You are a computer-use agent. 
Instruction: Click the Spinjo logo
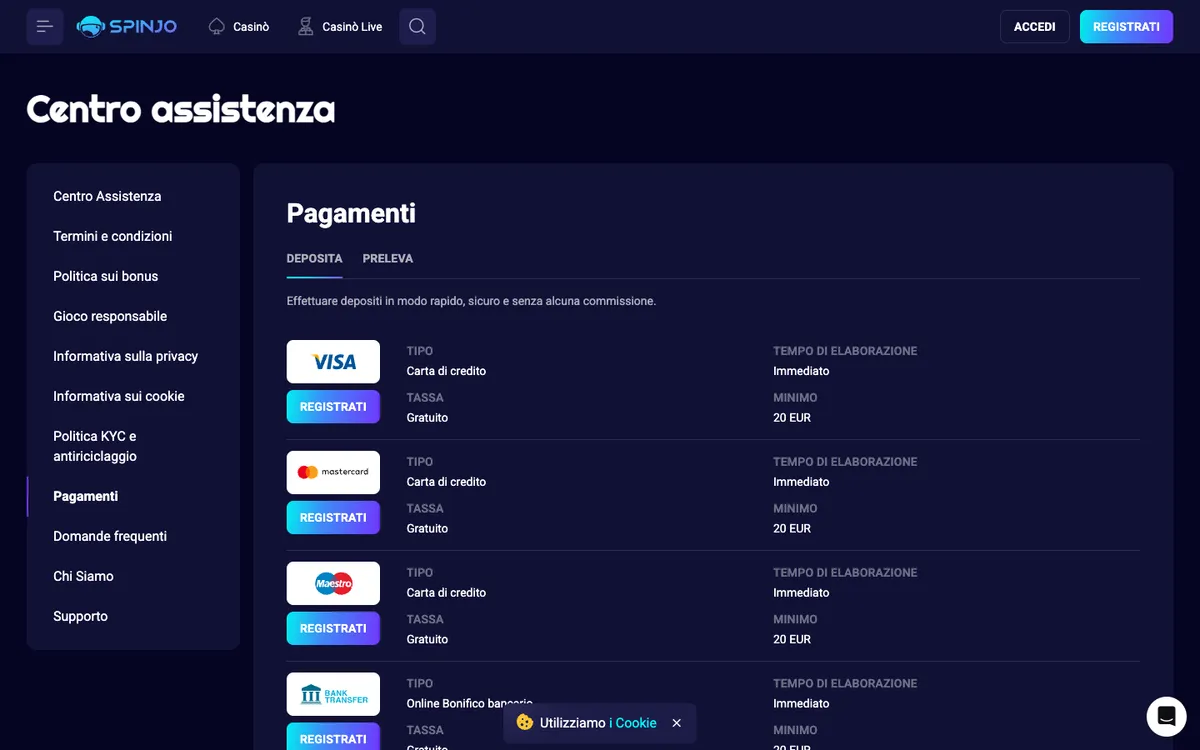(x=127, y=27)
